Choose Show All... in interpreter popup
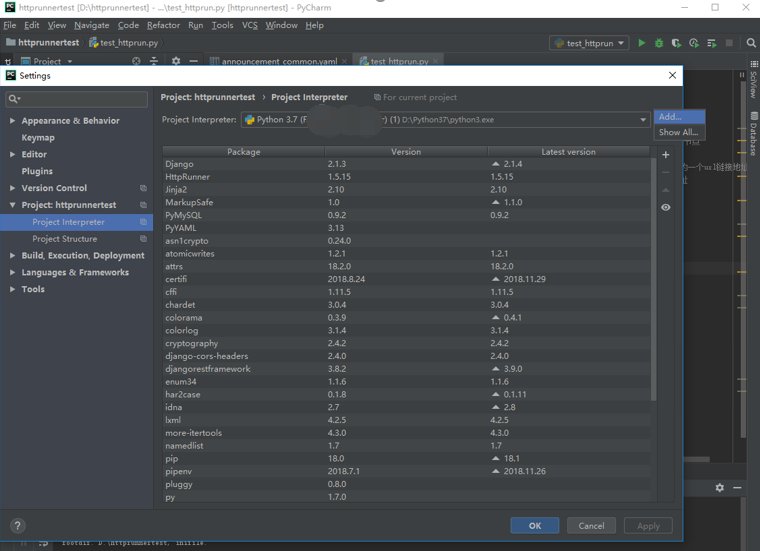 click(x=680, y=132)
